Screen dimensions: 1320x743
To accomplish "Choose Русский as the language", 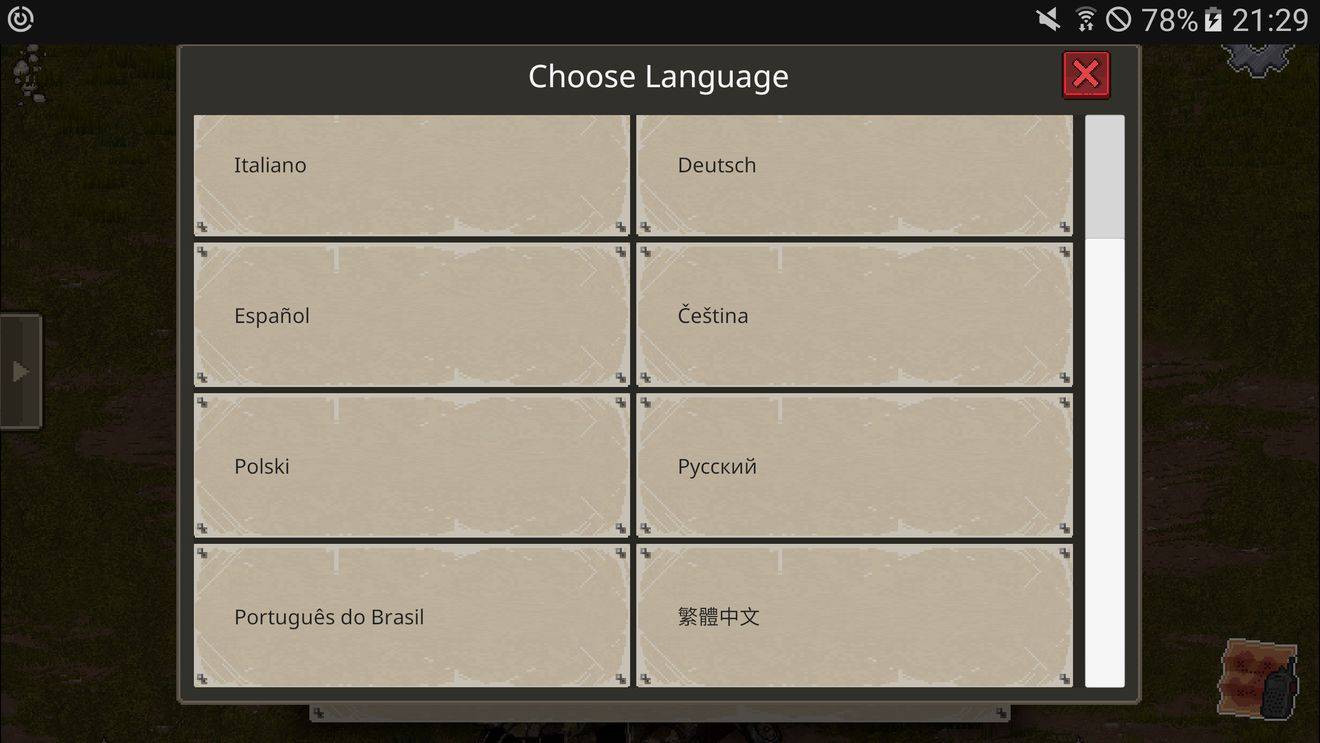I will tap(854, 466).
